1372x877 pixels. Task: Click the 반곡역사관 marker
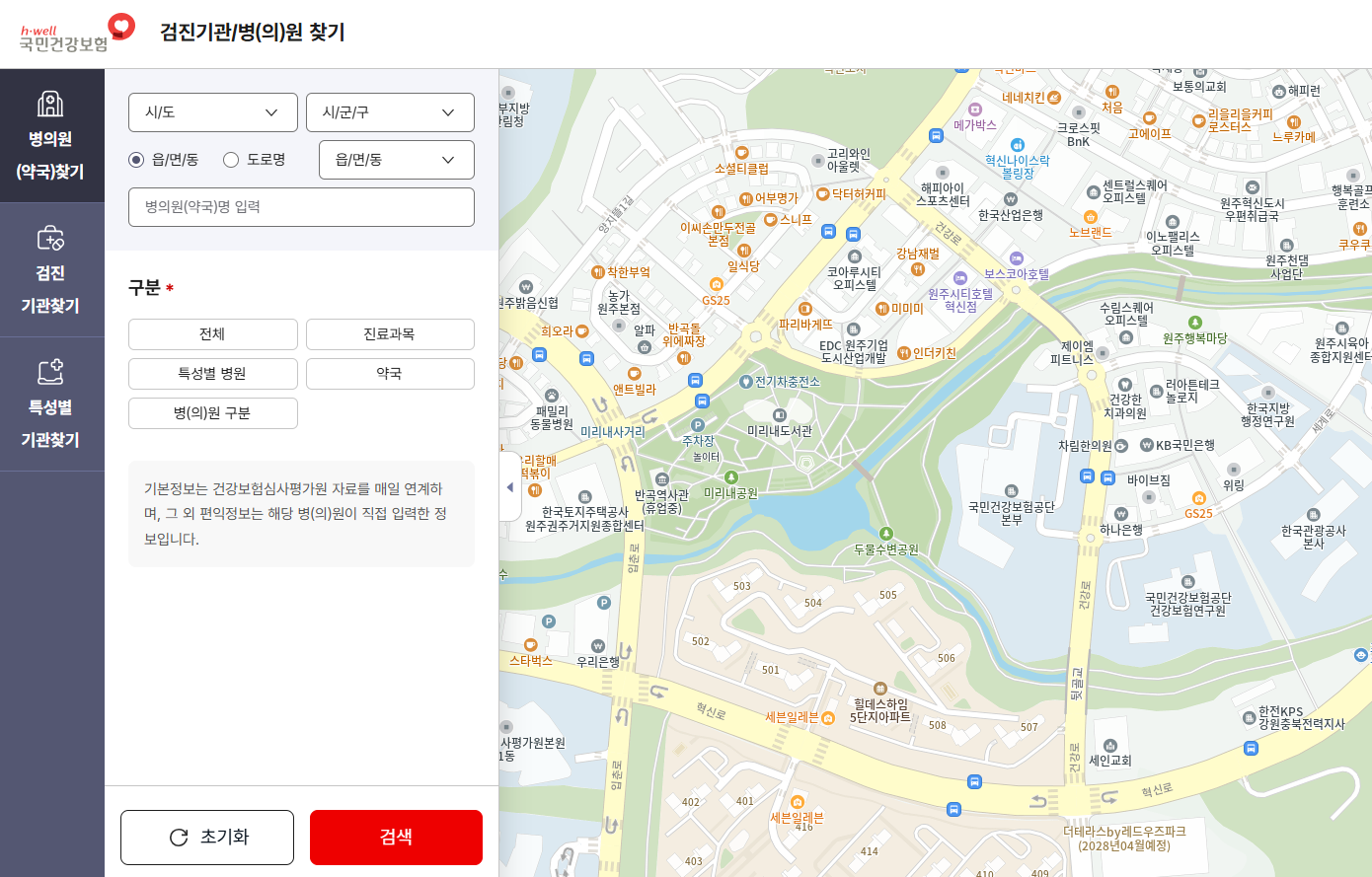(661, 480)
